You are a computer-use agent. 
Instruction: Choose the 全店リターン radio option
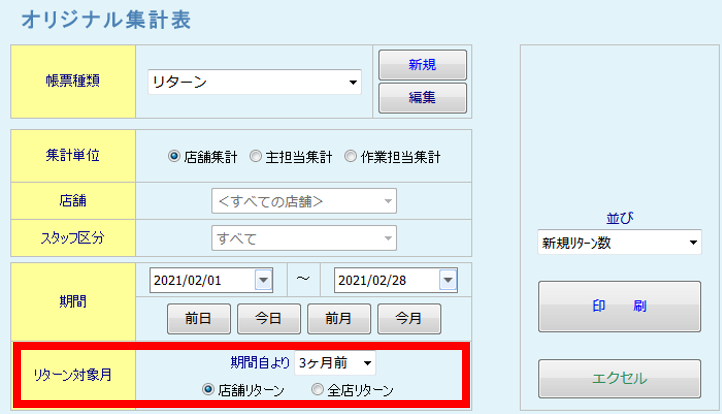coord(317,390)
